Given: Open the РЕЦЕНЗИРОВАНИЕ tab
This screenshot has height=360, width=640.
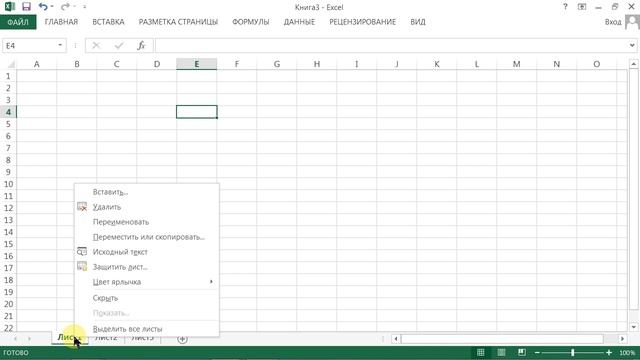Looking at the screenshot, I should pos(362,22).
